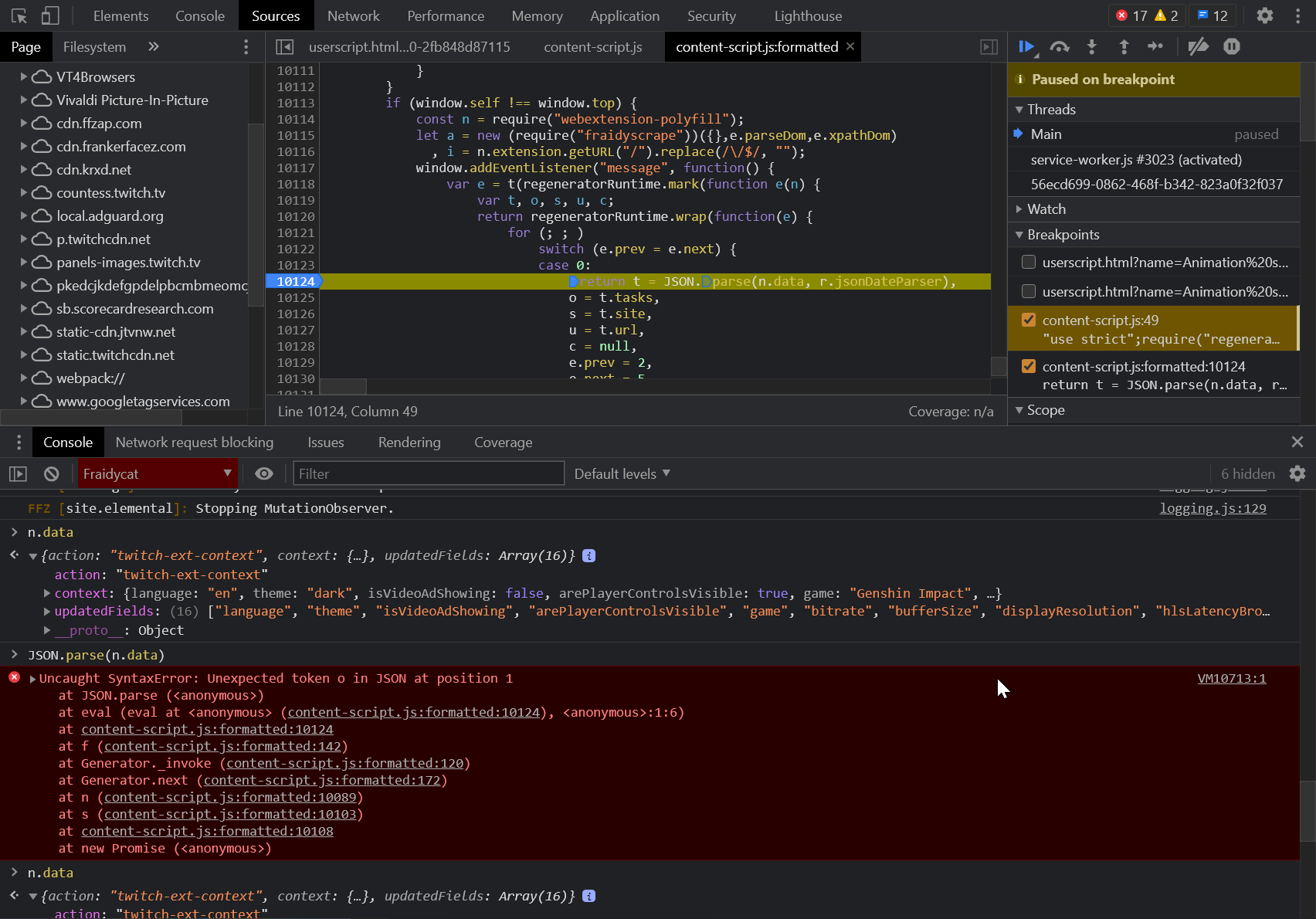The height and width of the screenshot is (919, 1316).
Task: Expand the updatedFields array property
Action: click(47, 611)
